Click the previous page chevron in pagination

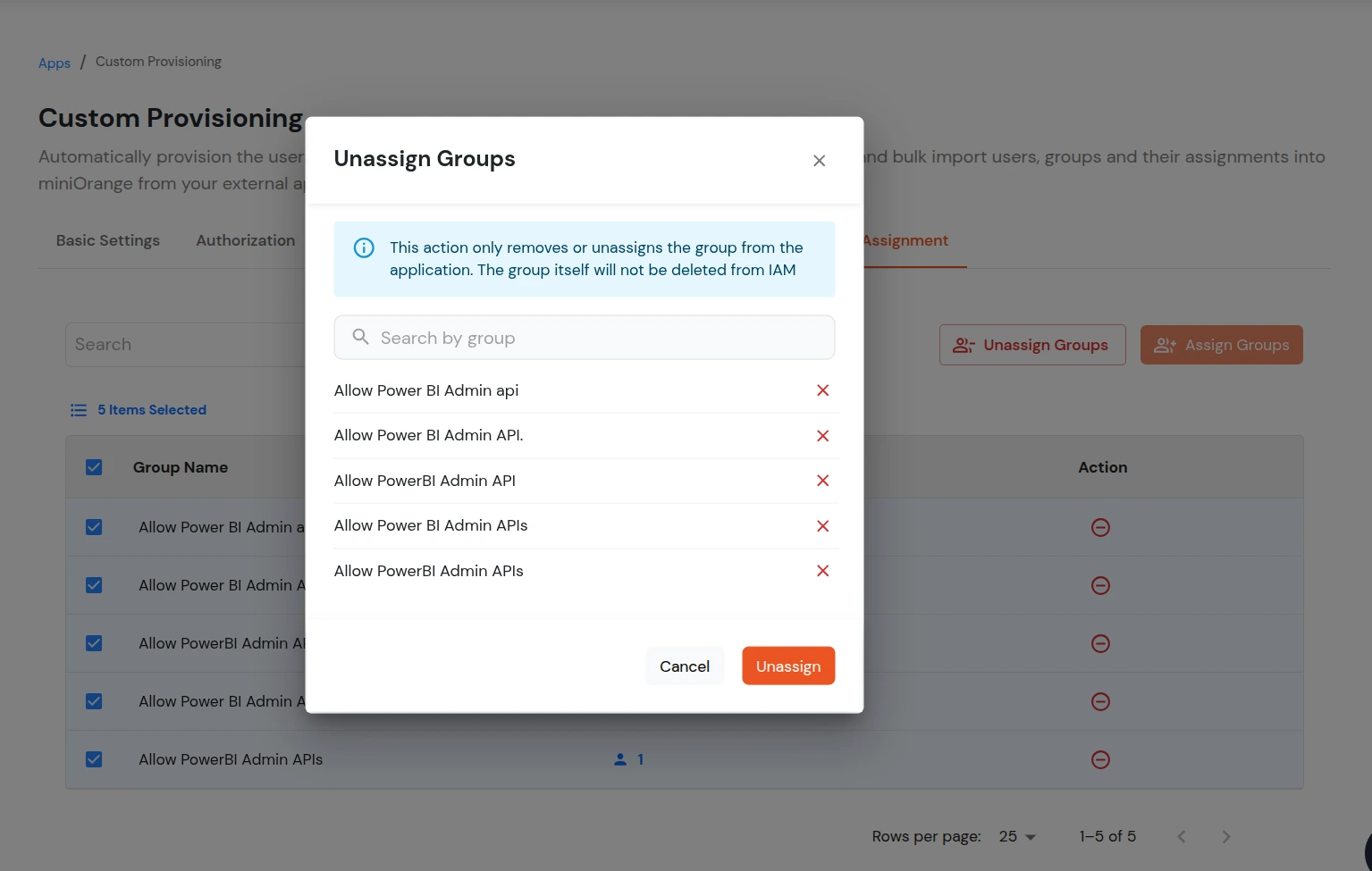(1181, 836)
